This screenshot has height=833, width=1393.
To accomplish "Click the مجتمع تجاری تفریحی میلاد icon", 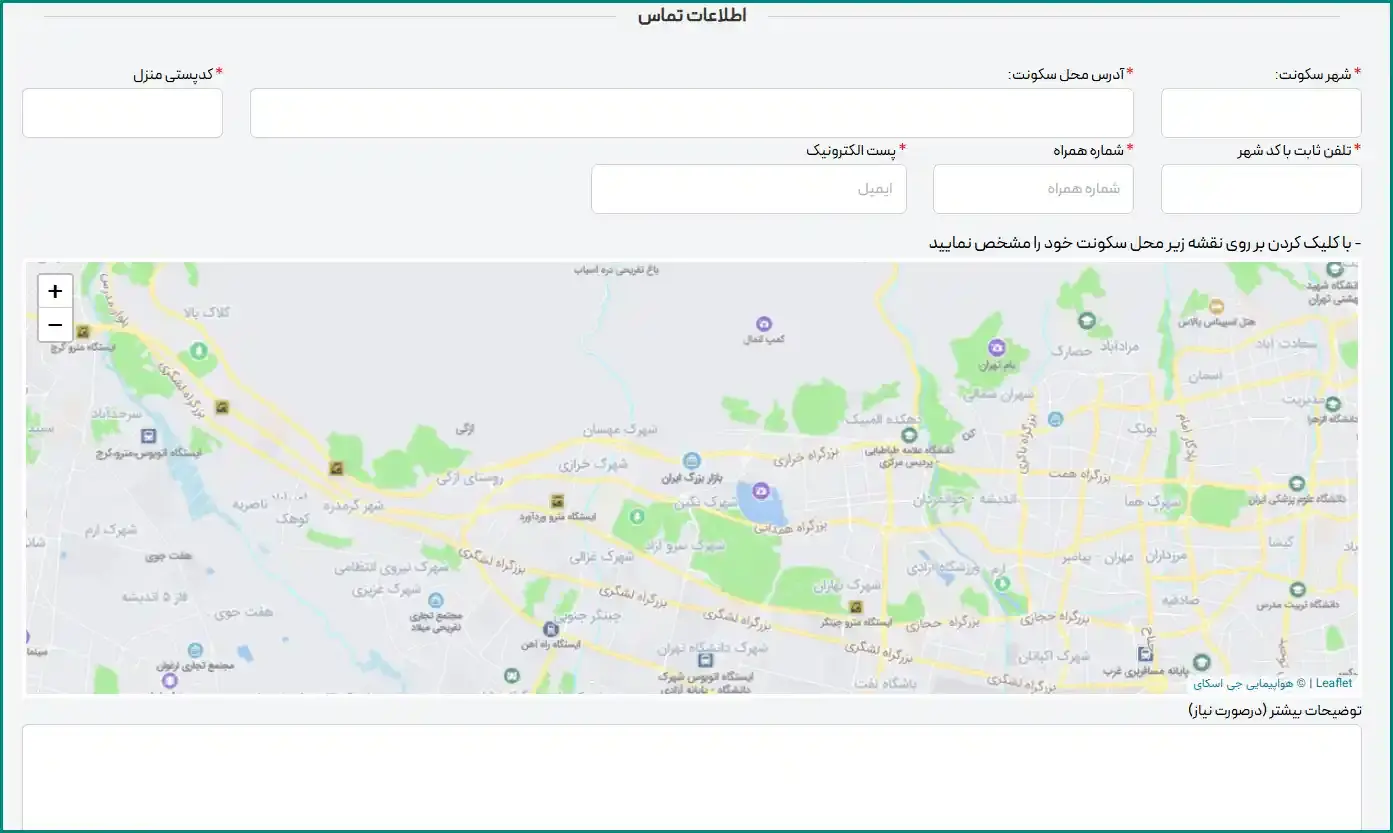I will 435,600.
